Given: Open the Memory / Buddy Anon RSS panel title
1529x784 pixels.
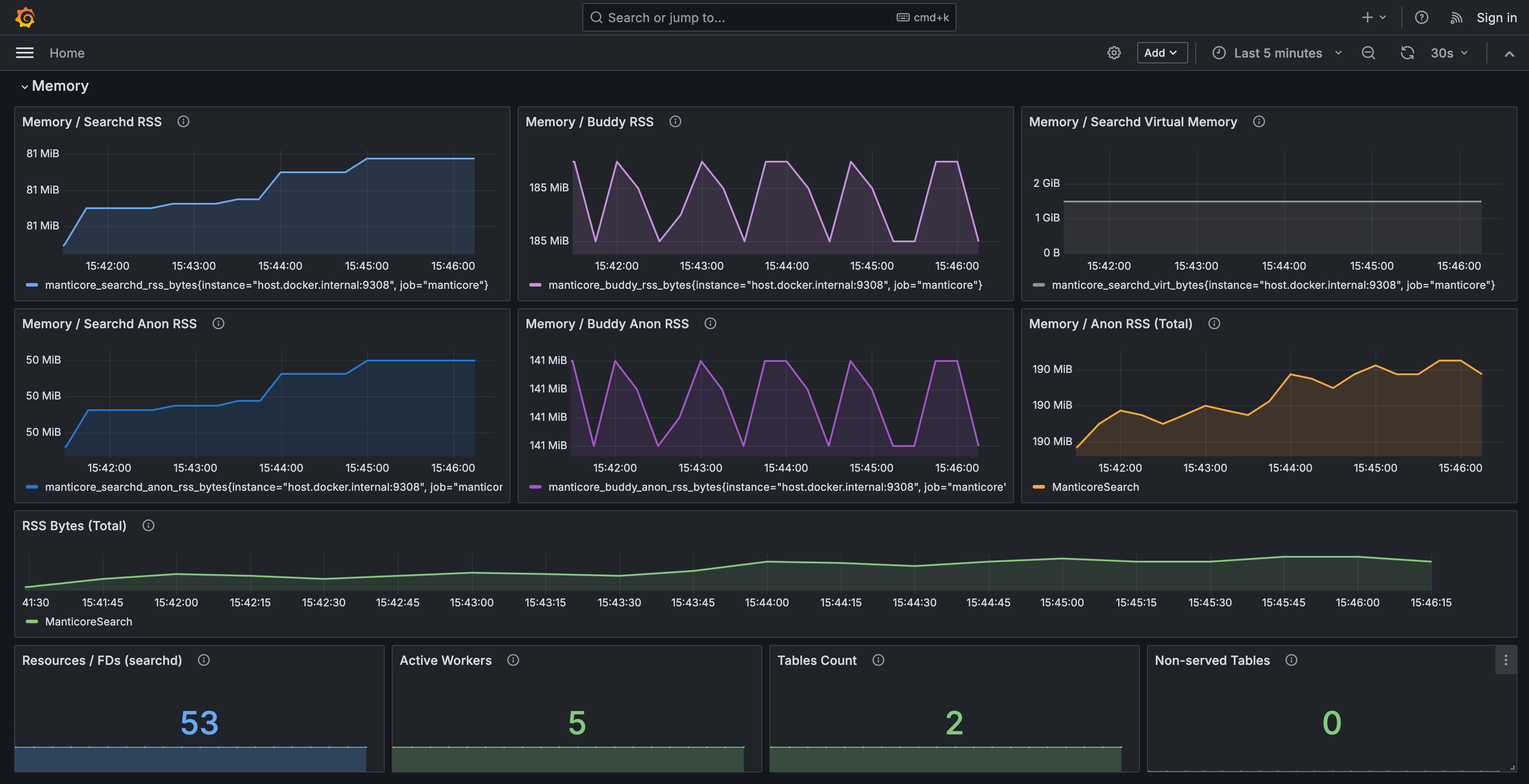Looking at the screenshot, I should point(607,324).
